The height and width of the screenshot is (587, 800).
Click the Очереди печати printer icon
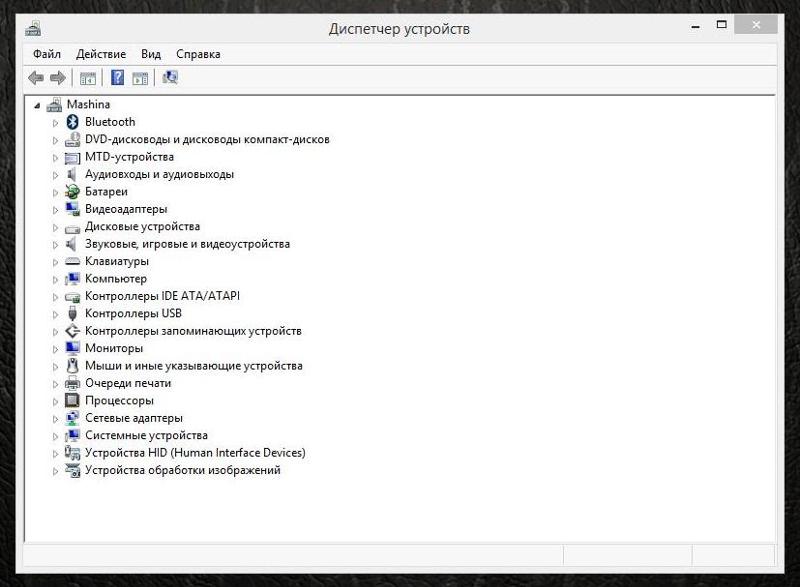(x=72, y=383)
